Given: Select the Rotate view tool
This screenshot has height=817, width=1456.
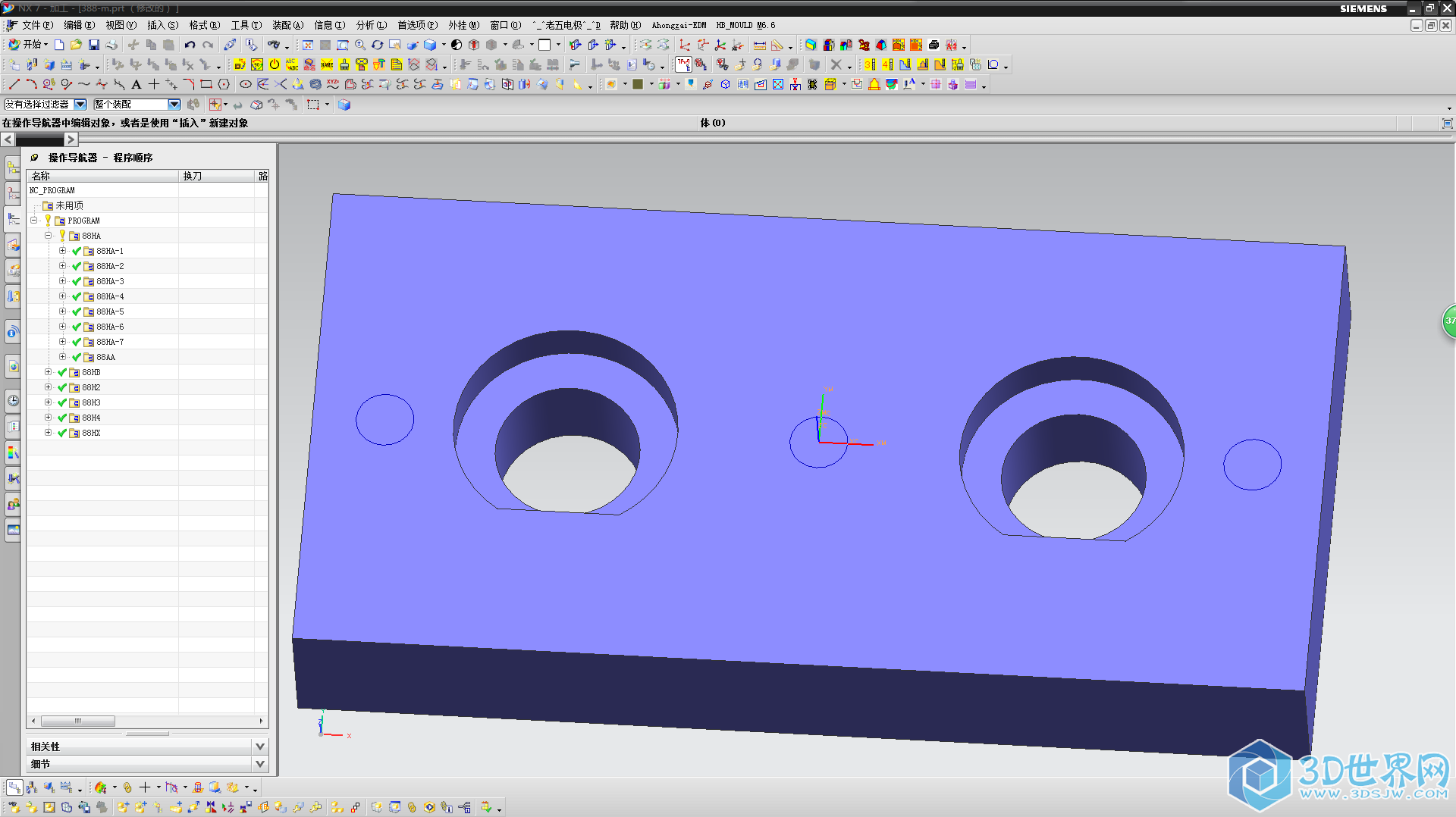Looking at the screenshot, I should [x=377, y=45].
